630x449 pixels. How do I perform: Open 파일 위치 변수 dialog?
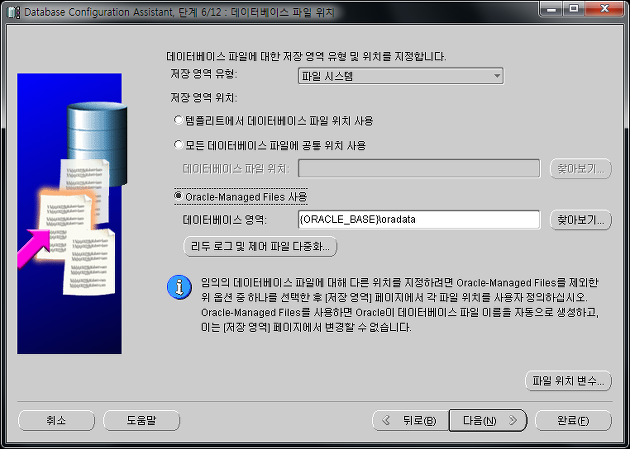(568, 380)
